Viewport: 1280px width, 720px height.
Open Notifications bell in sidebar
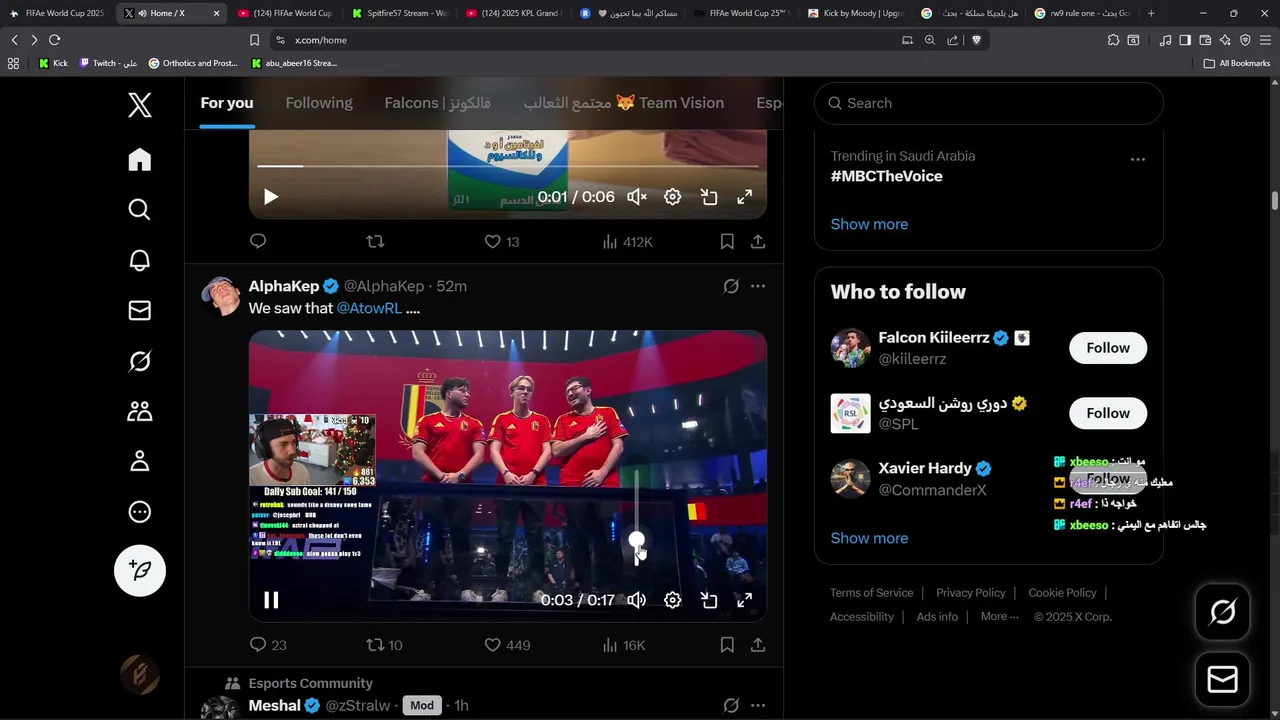click(140, 261)
